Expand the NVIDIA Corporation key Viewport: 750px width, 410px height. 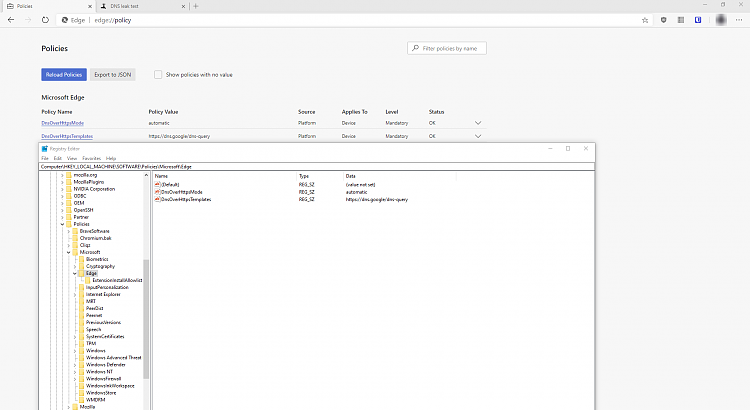[62, 189]
